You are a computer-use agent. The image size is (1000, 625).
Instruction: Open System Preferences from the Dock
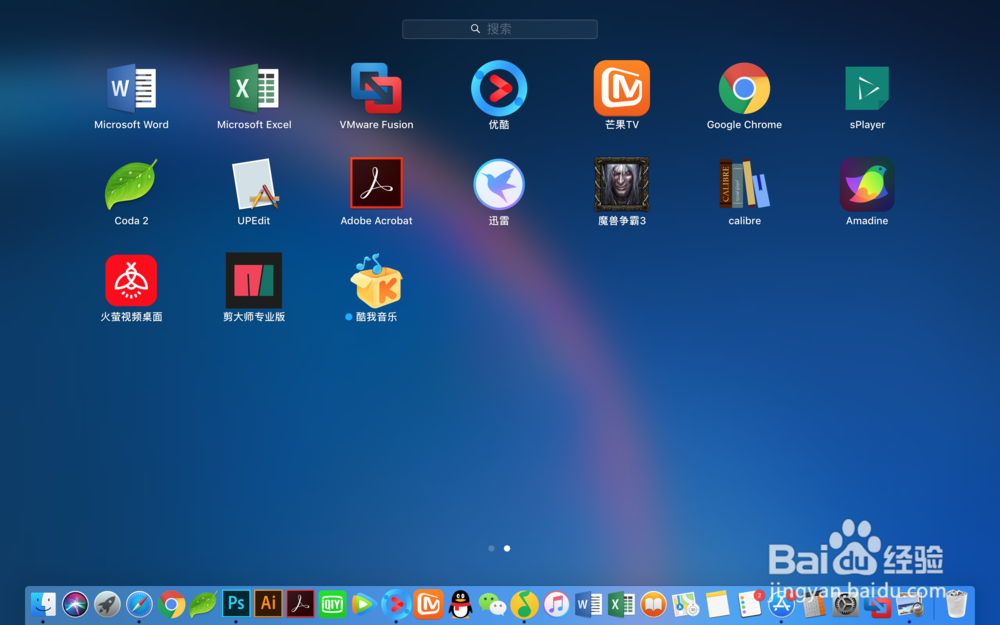point(846,604)
